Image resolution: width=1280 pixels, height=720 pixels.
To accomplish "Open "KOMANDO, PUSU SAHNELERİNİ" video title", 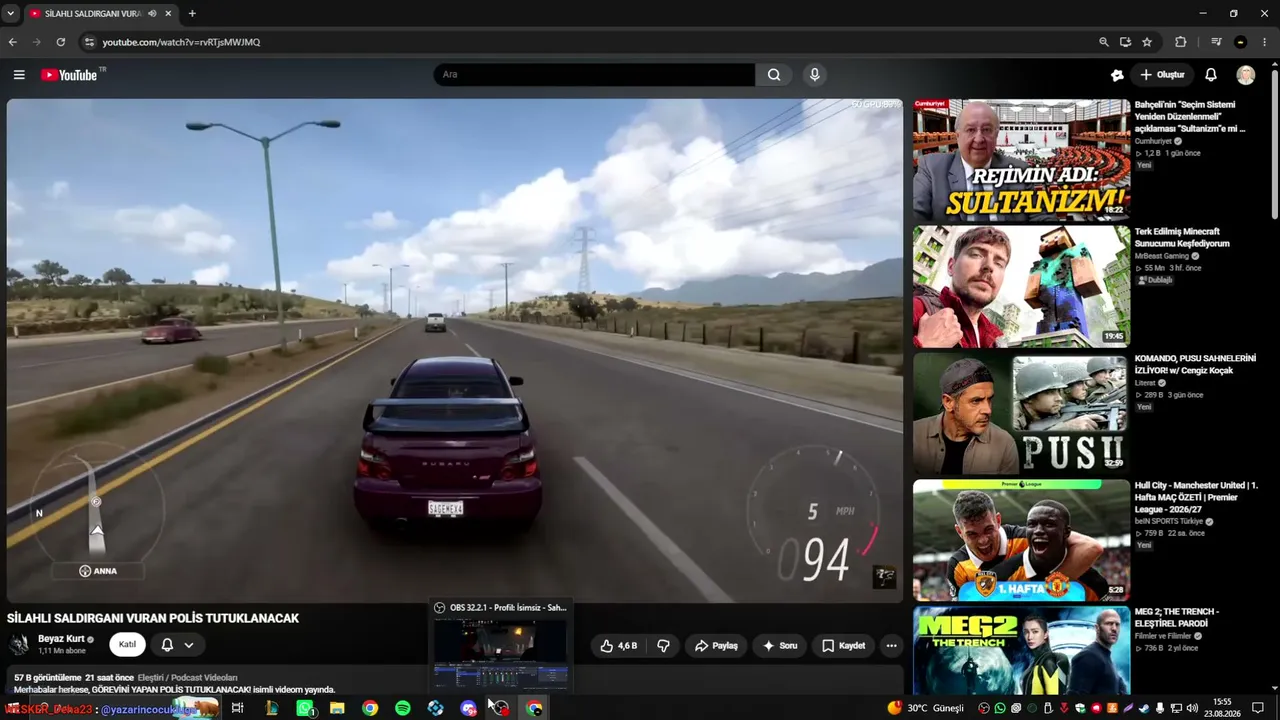I will [x=1195, y=365].
